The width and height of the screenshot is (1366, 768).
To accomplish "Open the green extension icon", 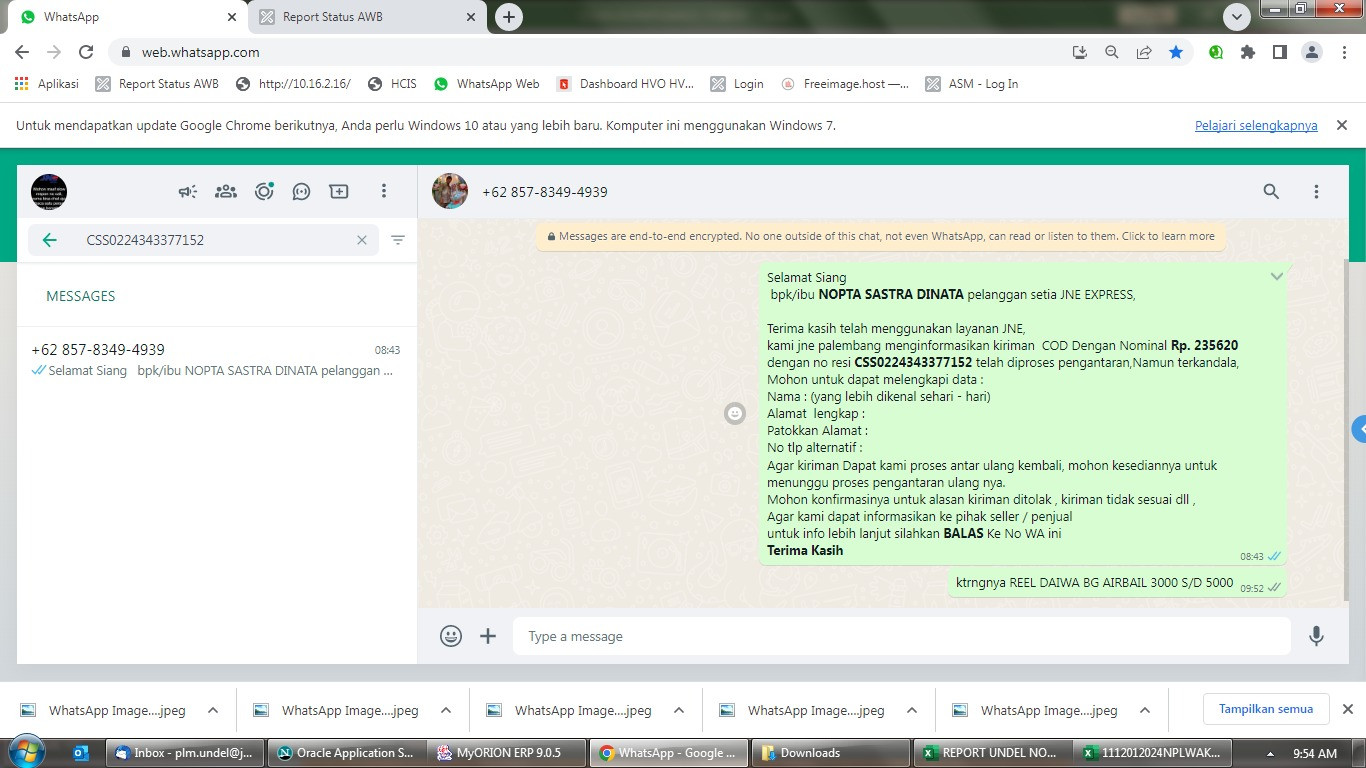I will (x=1216, y=52).
